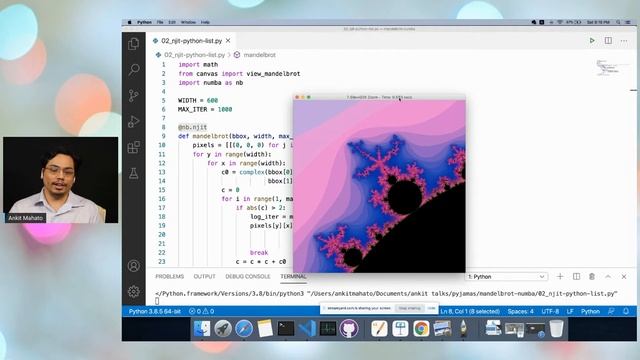Open the Run and Debug view

coord(133,121)
